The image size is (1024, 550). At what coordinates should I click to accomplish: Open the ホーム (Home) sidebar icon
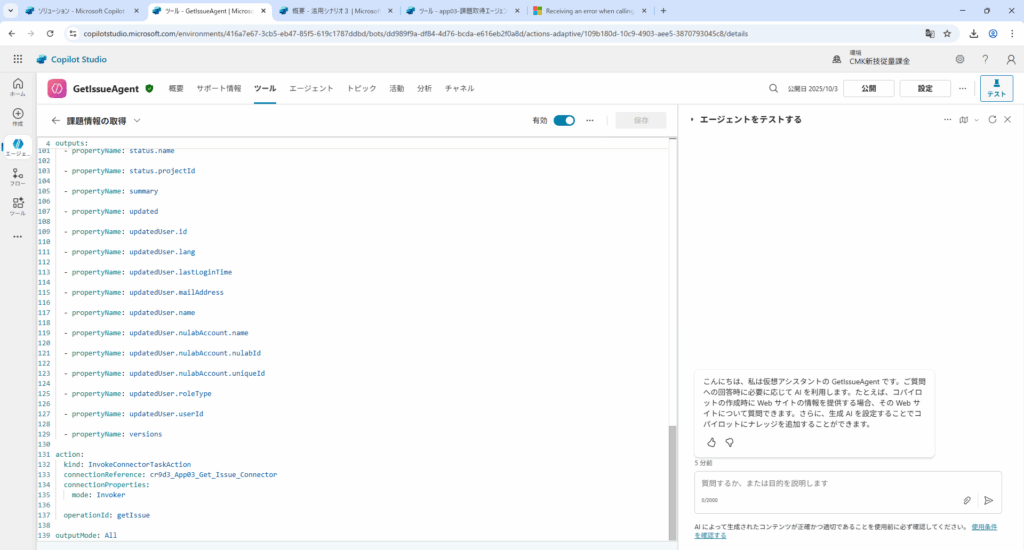(x=18, y=85)
